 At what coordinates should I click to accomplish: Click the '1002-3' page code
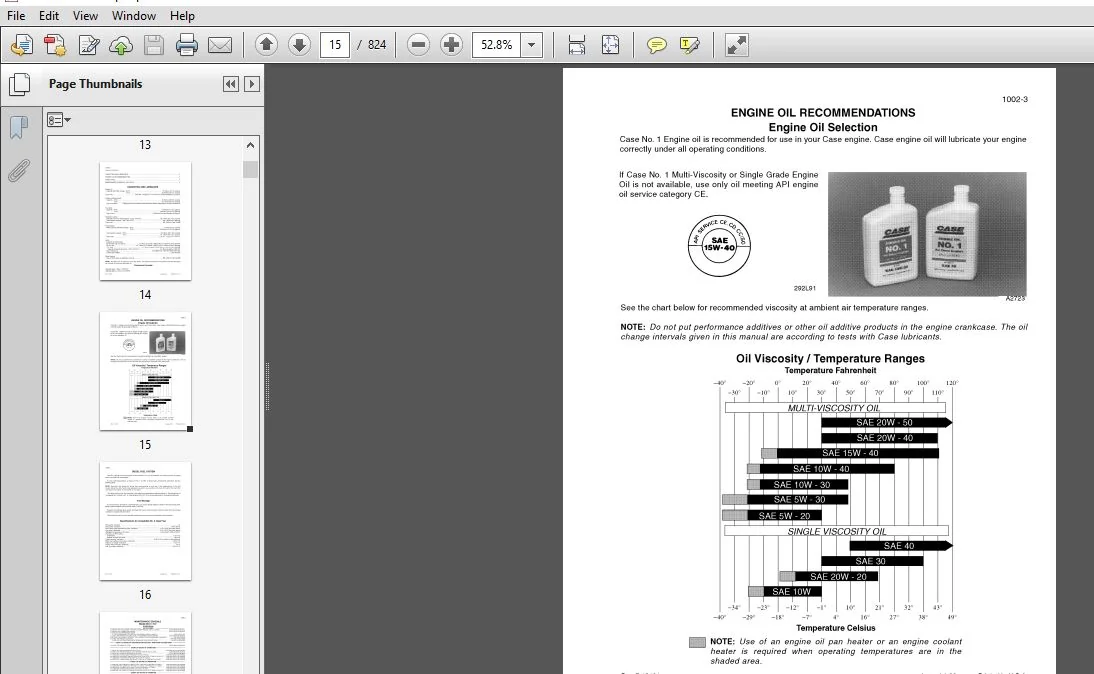[x=1014, y=99]
